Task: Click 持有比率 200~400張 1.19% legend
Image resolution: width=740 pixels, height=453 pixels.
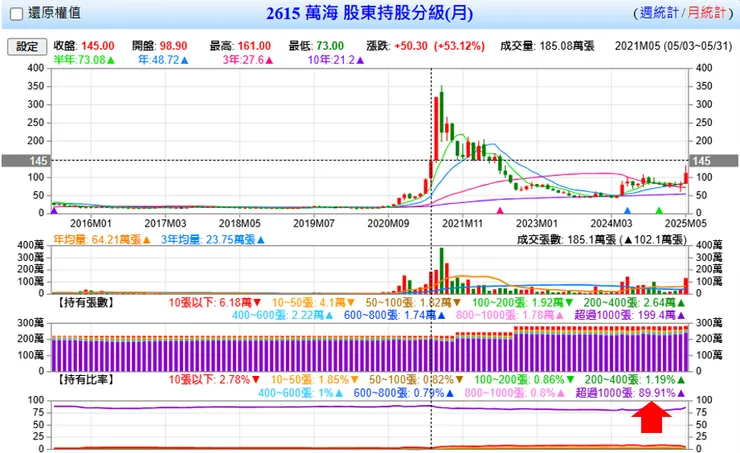Action: [635, 379]
